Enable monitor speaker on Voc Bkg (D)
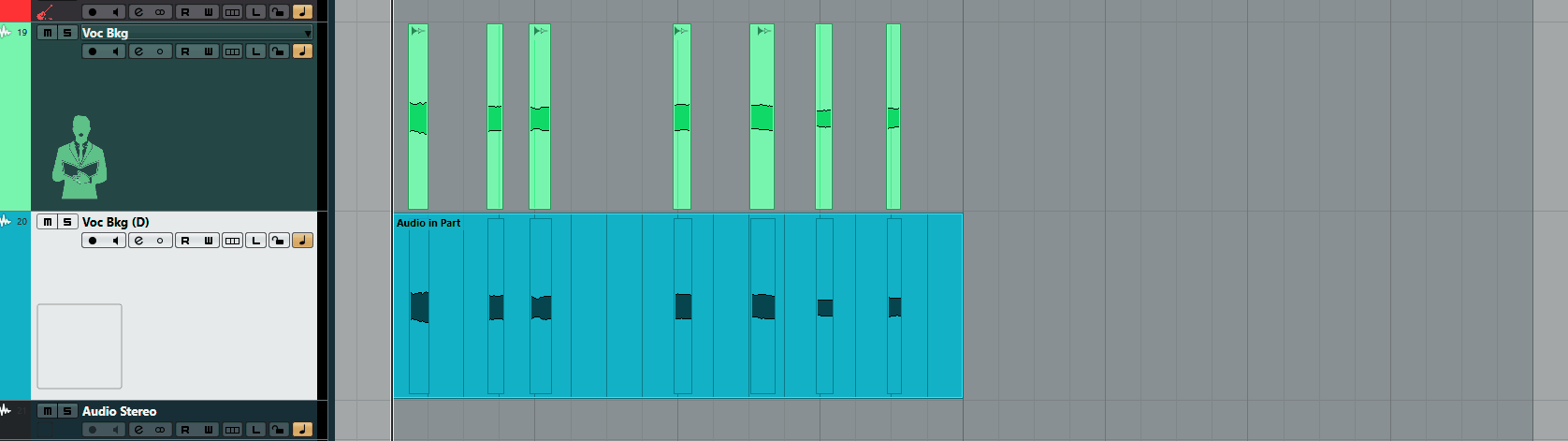This screenshot has width=1568, height=441. tap(115, 241)
